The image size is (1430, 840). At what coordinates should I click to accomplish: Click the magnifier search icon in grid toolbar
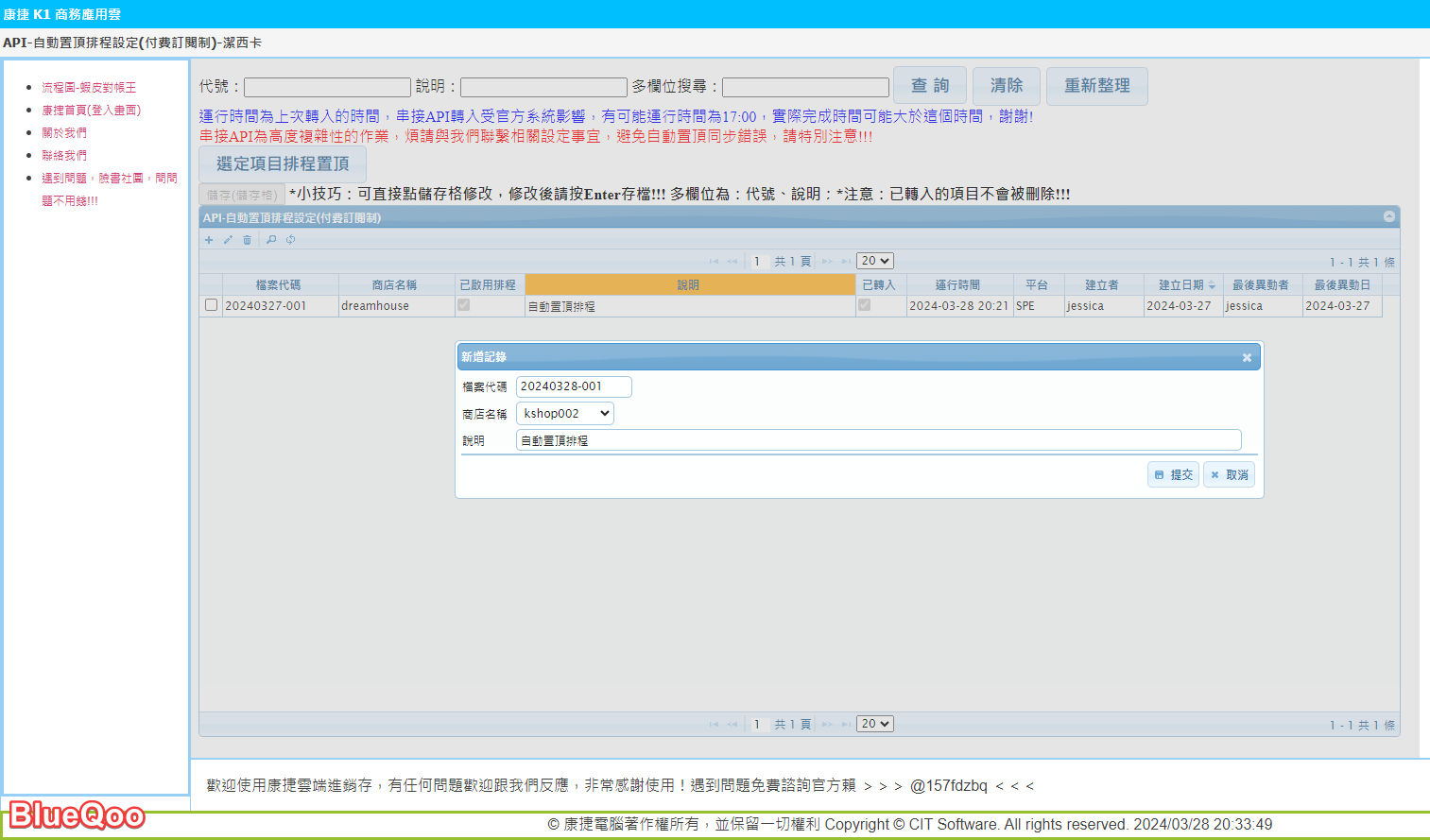pos(271,240)
